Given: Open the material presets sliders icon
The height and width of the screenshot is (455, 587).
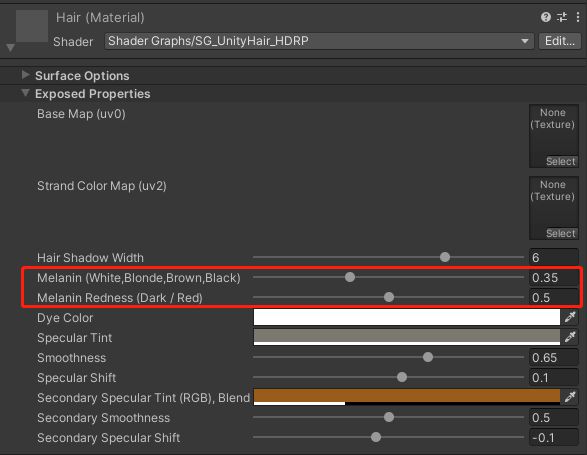Looking at the screenshot, I should click(x=562, y=17).
